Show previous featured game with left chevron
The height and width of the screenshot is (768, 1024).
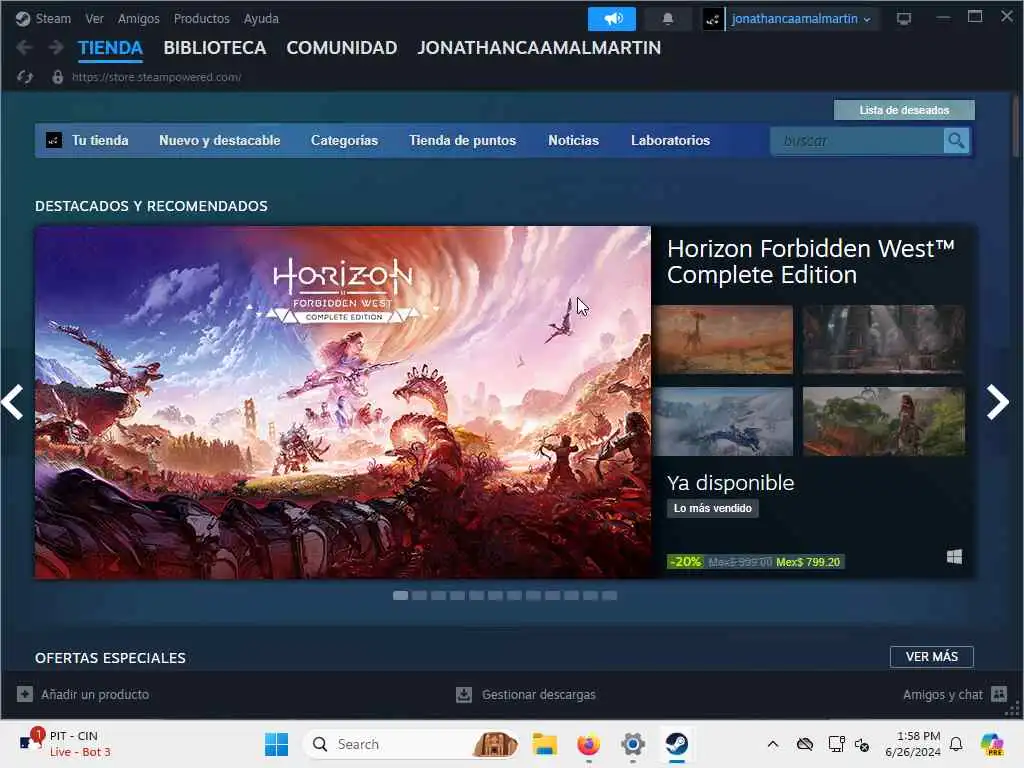(13, 402)
